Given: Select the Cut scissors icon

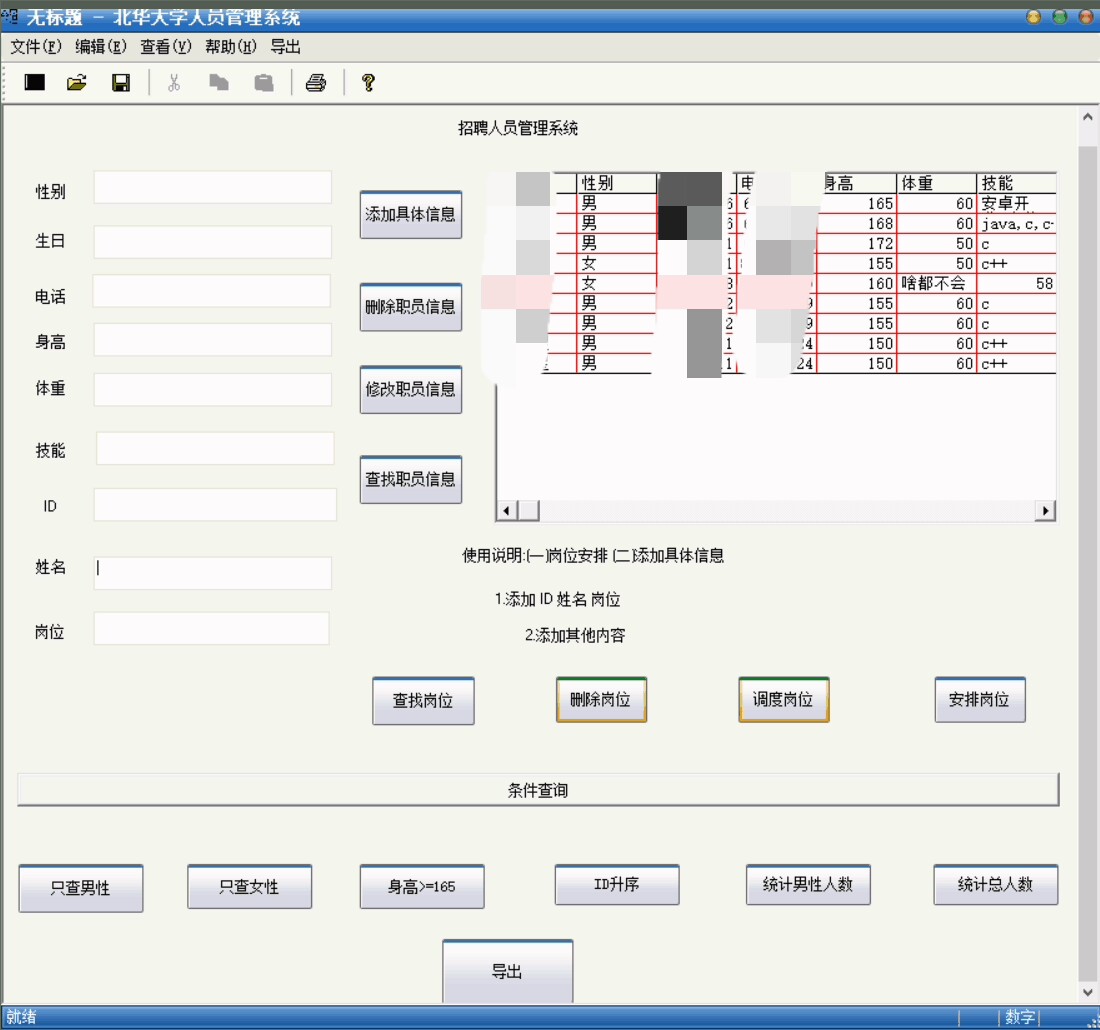Looking at the screenshot, I should point(172,83).
